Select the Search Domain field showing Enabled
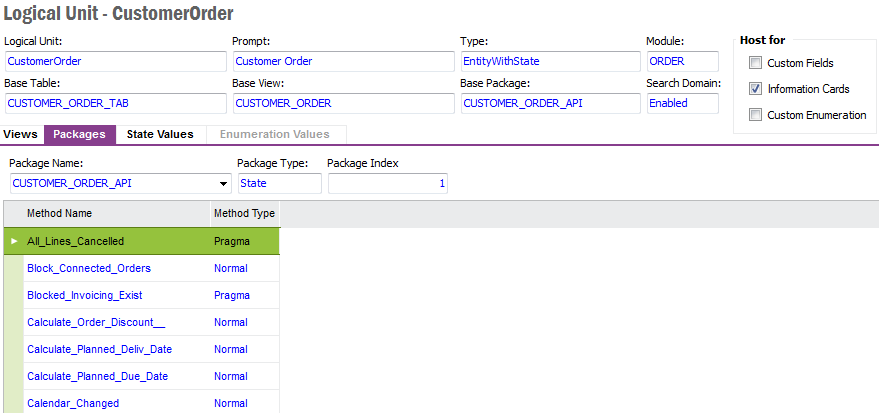This screenshot has width=879, height=413. click(x=682, y=103)
